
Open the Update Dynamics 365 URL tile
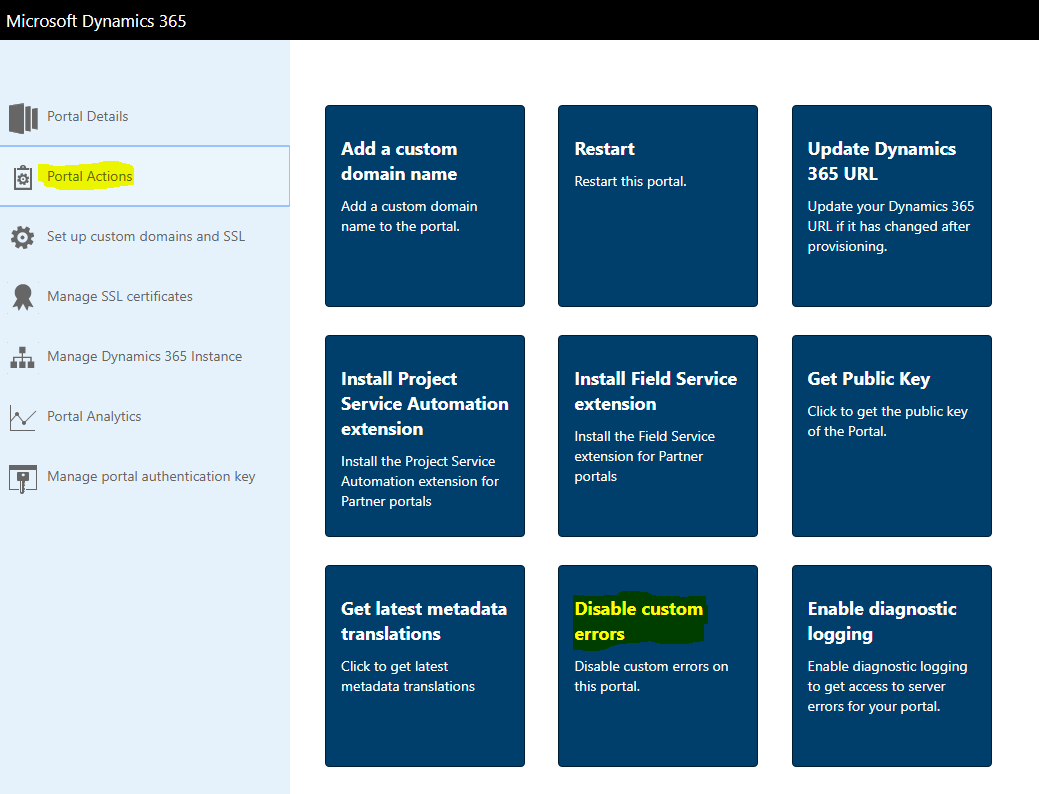(892, 205)
